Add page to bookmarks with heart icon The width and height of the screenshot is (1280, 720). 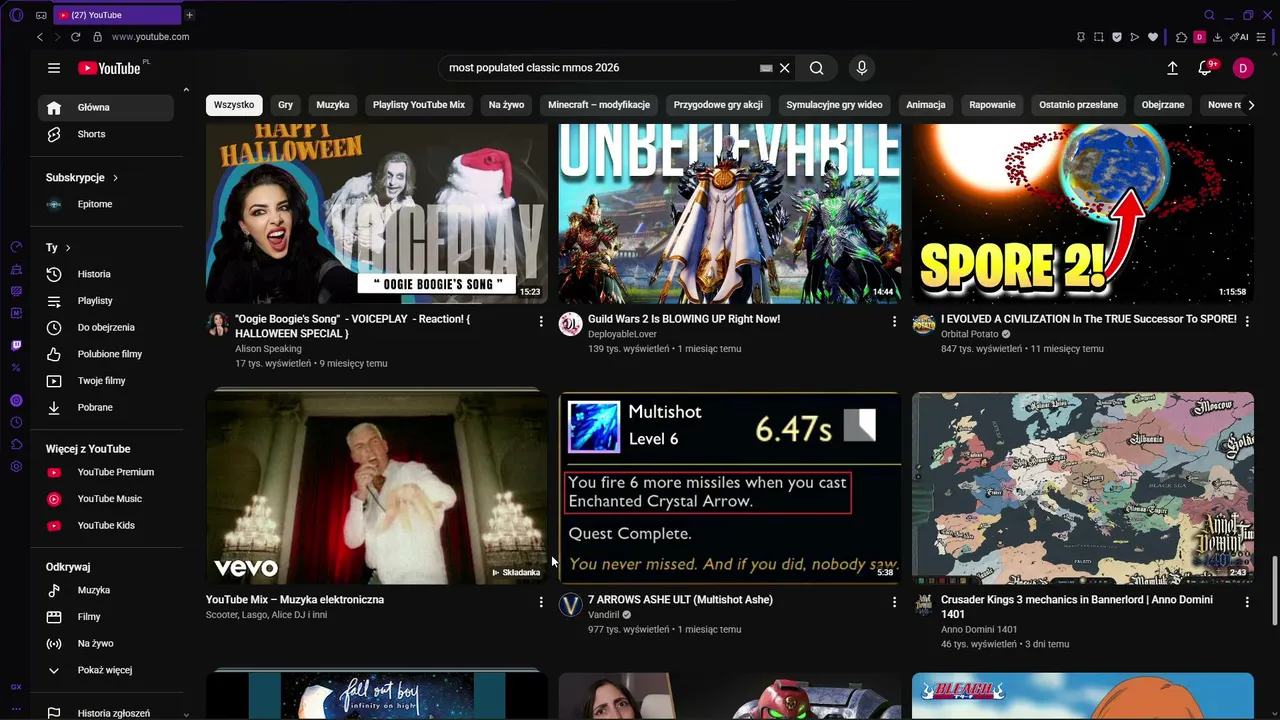1153,37
